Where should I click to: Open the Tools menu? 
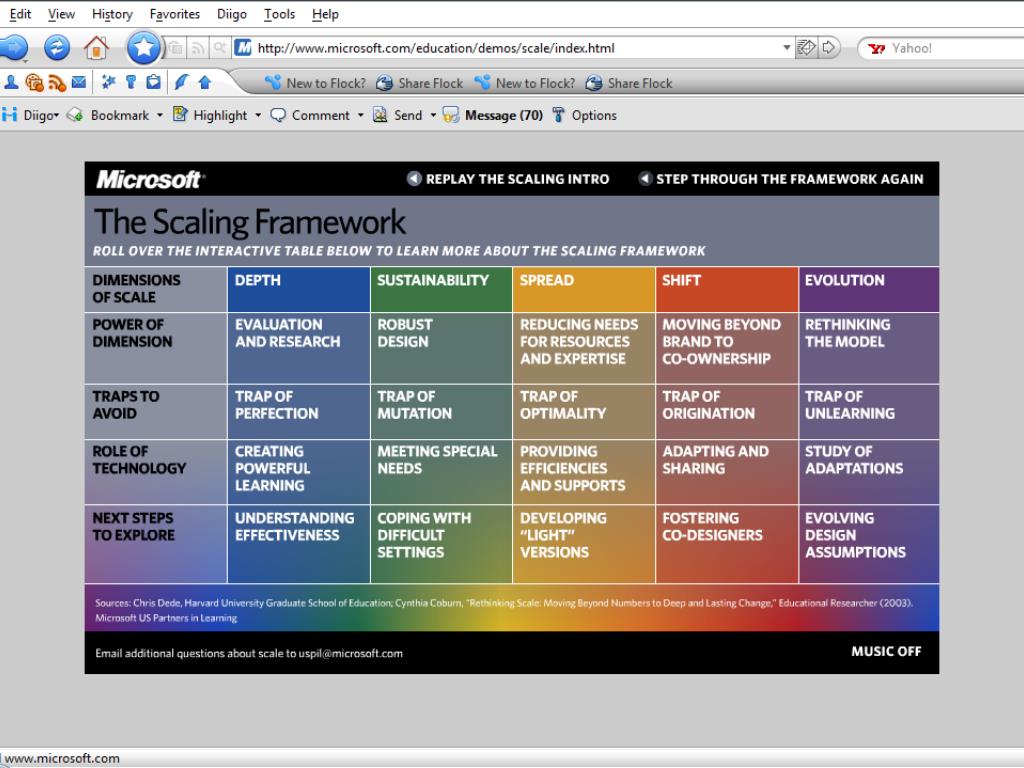[x=280, y=14]
